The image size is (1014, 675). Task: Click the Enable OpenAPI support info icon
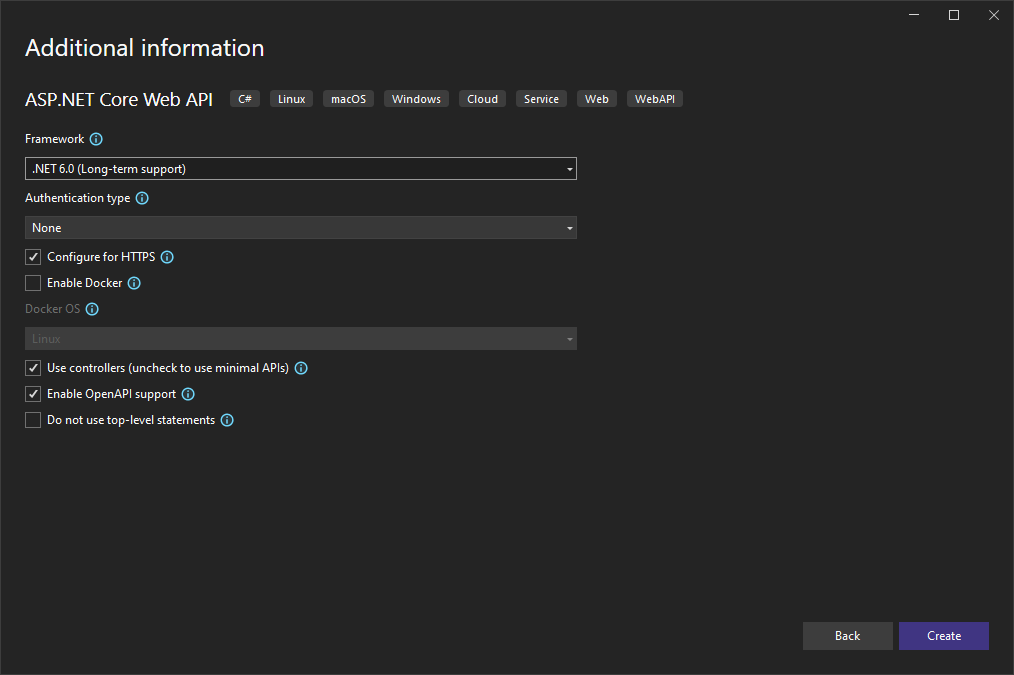pos(187,394)
